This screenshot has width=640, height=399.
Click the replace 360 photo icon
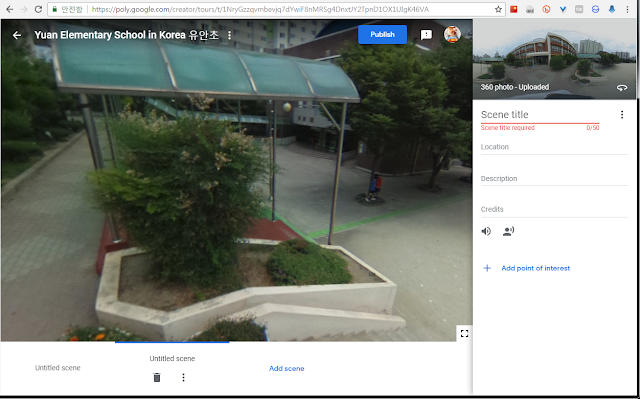point(622,87)
